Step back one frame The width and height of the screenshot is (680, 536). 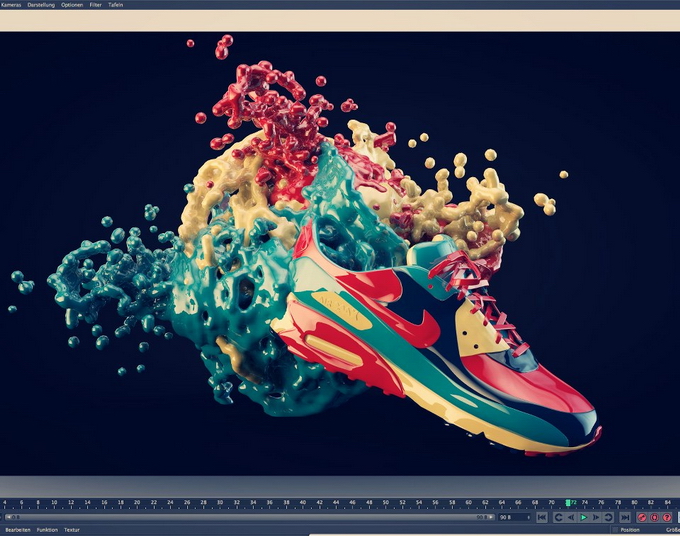pyautogui.click(x=571, y=517)
